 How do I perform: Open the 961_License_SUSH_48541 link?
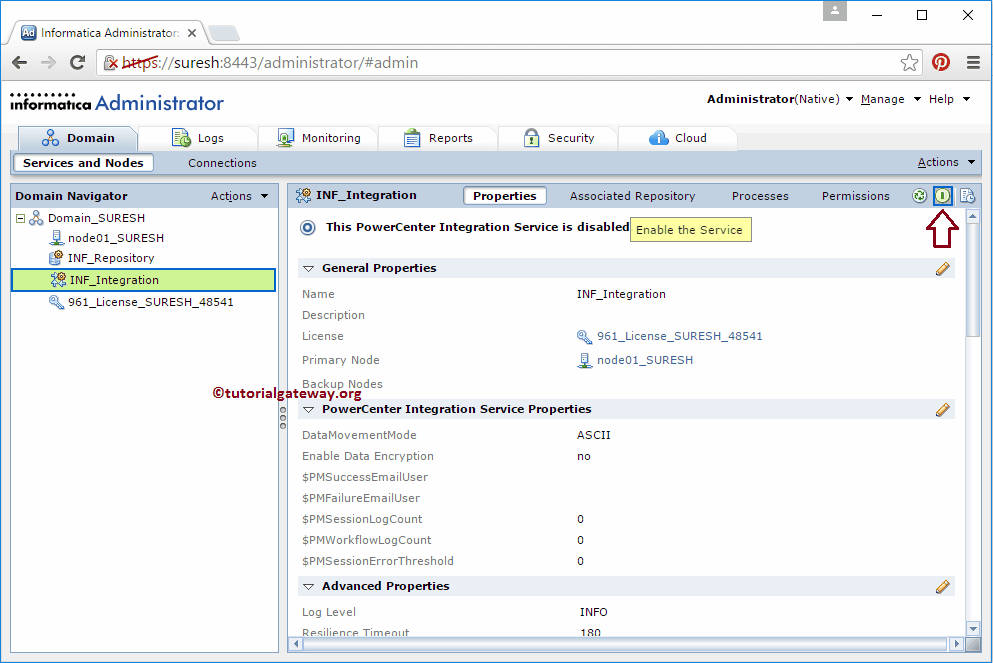[679, 337]
